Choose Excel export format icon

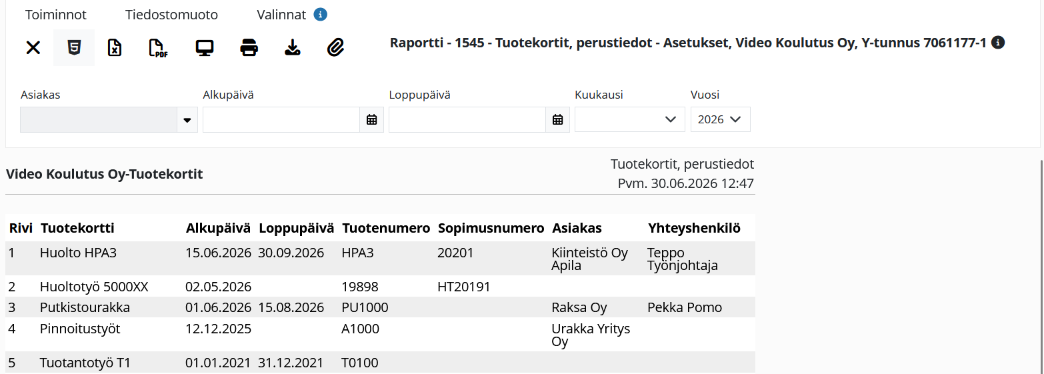(x=115, y=48)
